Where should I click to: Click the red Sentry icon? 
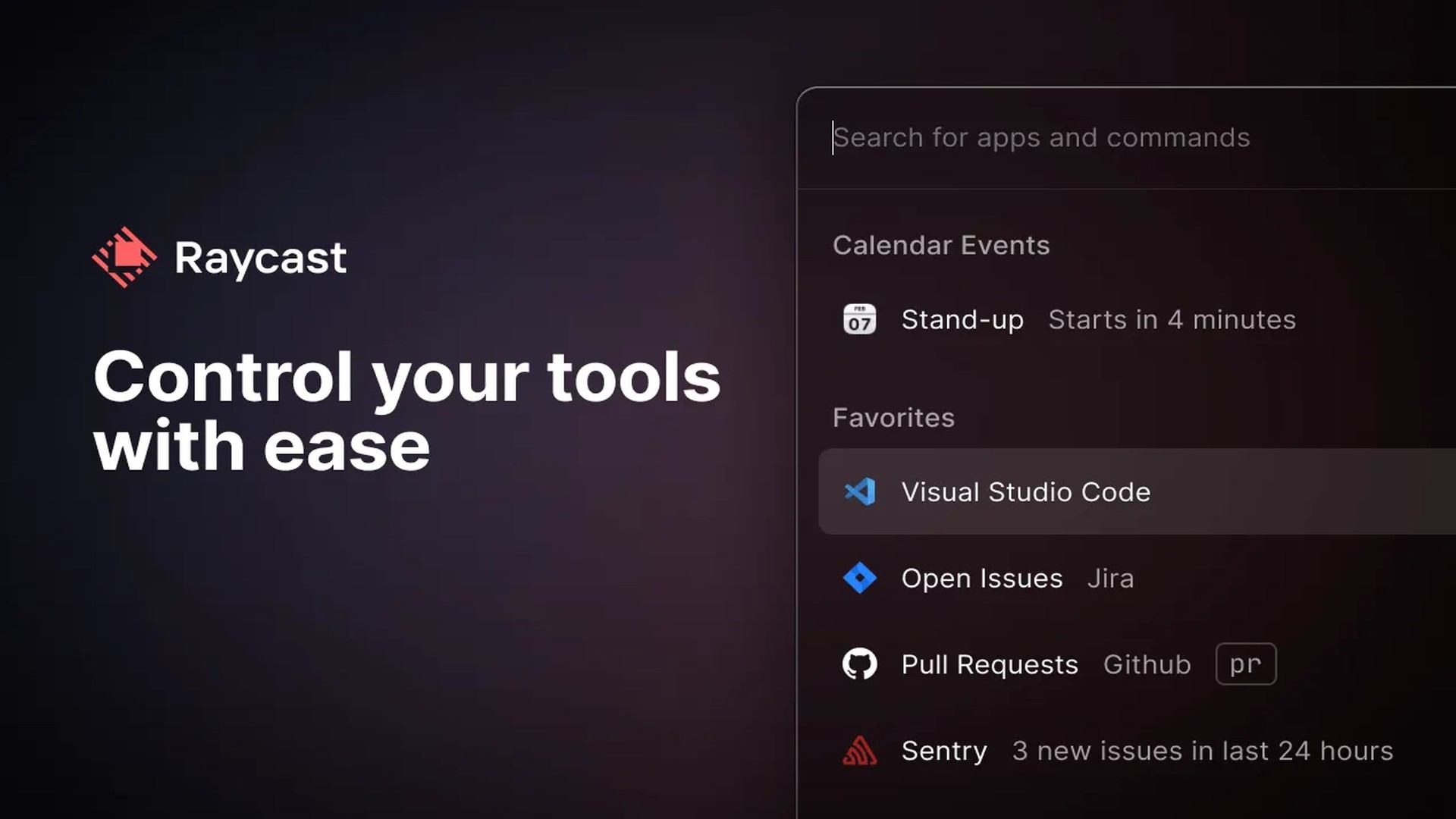click(859, 751)
